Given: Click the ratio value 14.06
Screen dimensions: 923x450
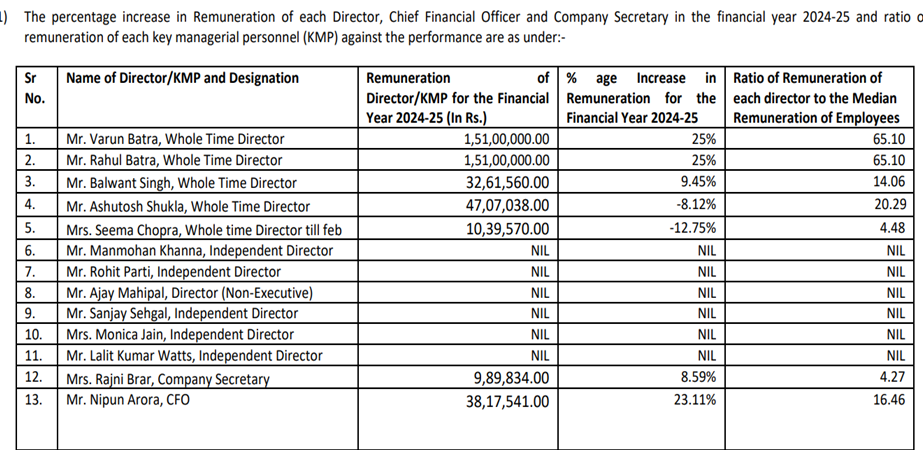Looking at the screenshot, I should (x=888, y=183).
